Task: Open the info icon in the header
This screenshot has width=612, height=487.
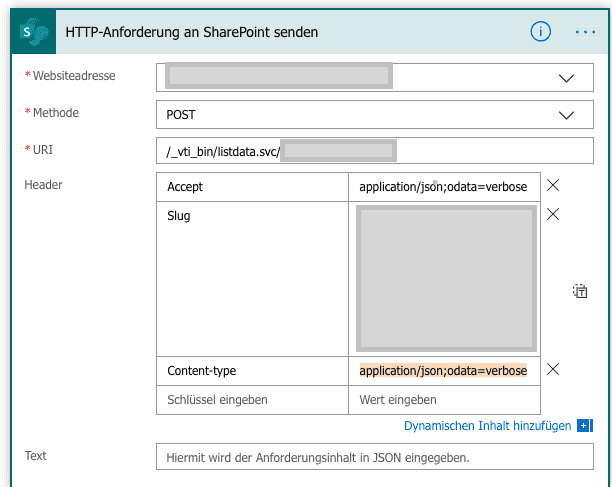Action: [x=541, y=32]
